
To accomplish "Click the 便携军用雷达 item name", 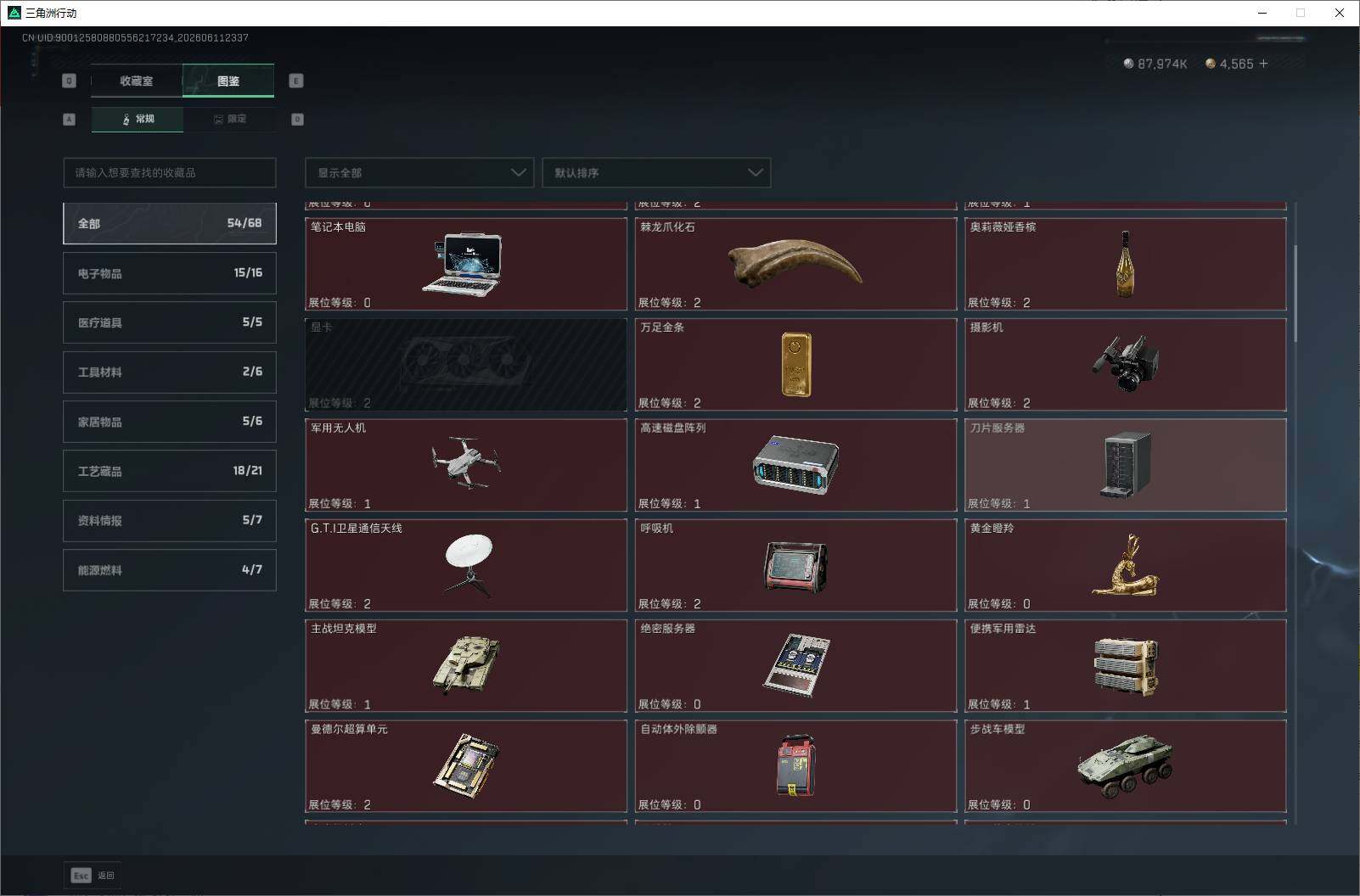I will 1003,628.
